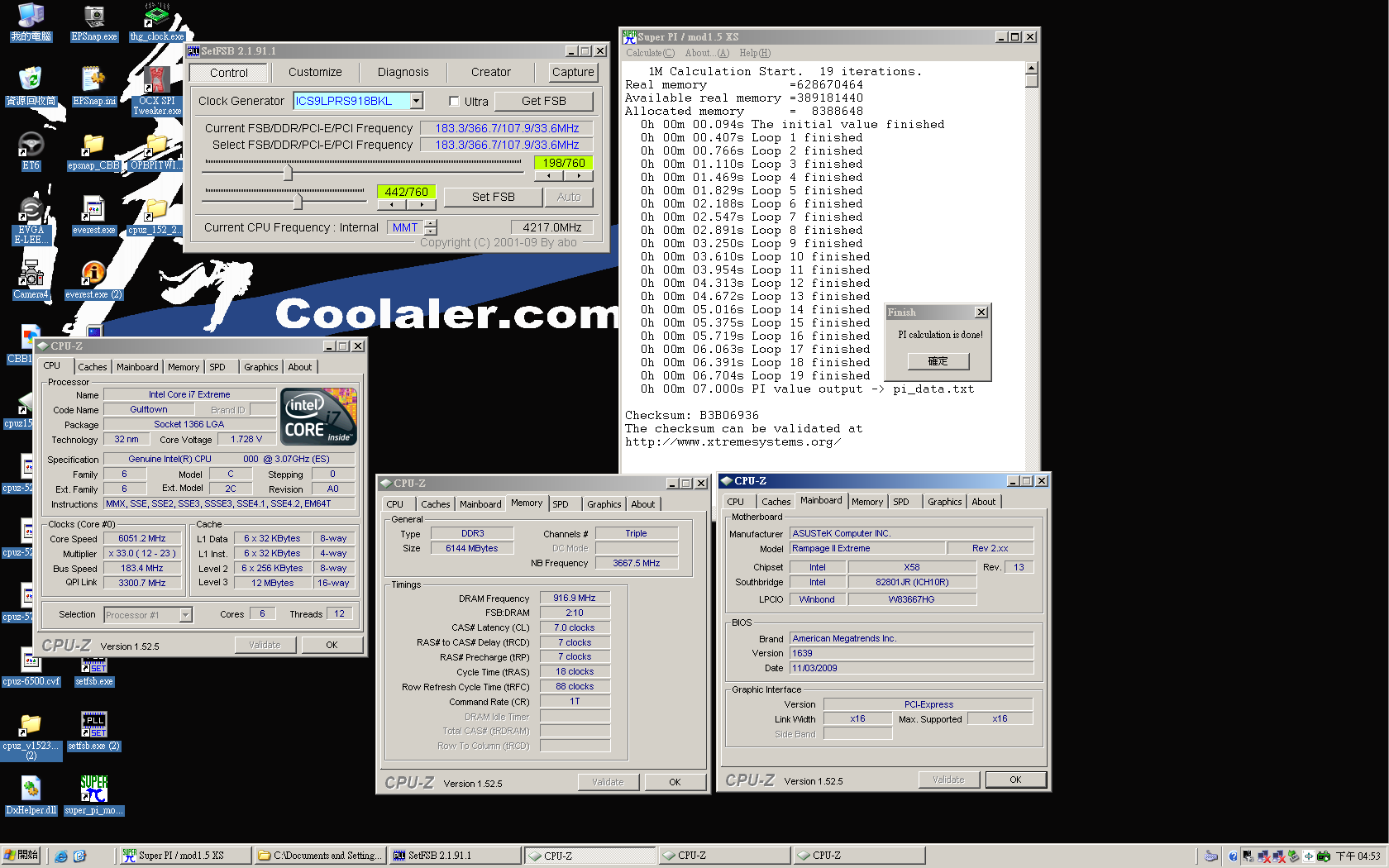The image size is (1389, 868).
Task: Open cpuz_152 folder icon
Action: click(x=155, y=216)
